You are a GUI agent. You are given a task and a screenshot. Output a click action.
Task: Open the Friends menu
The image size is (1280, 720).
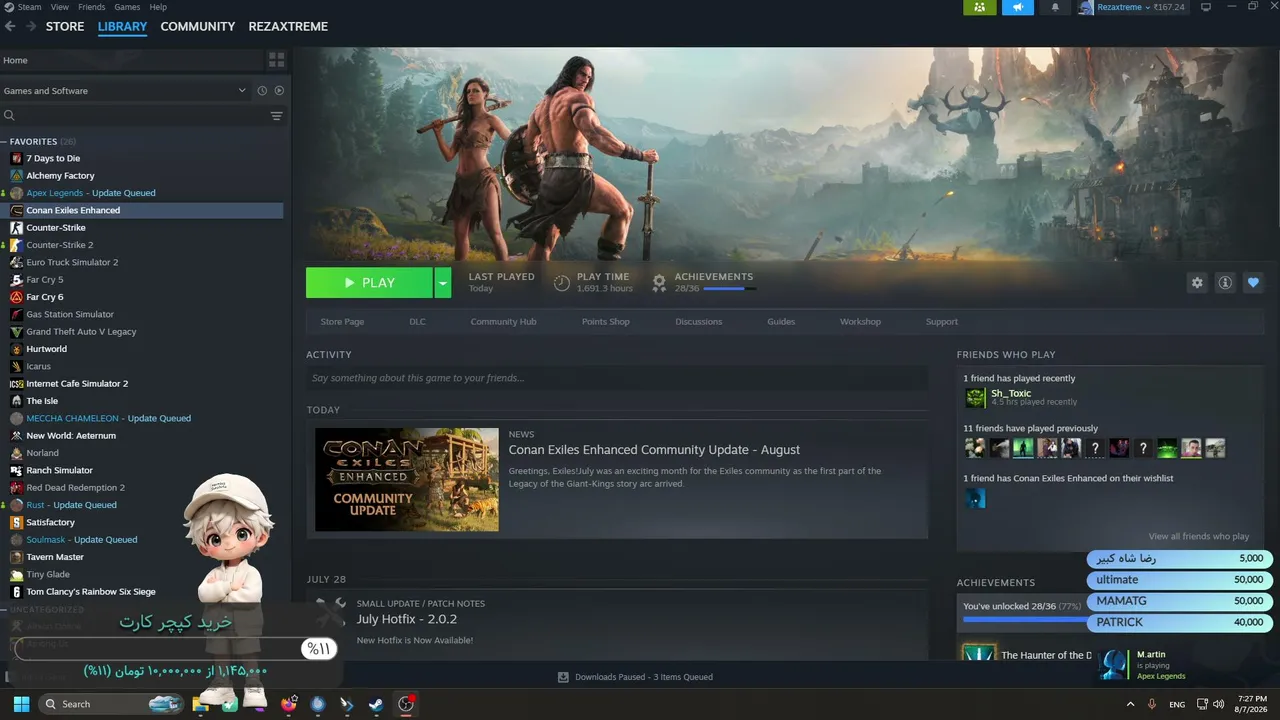(91, 7)
